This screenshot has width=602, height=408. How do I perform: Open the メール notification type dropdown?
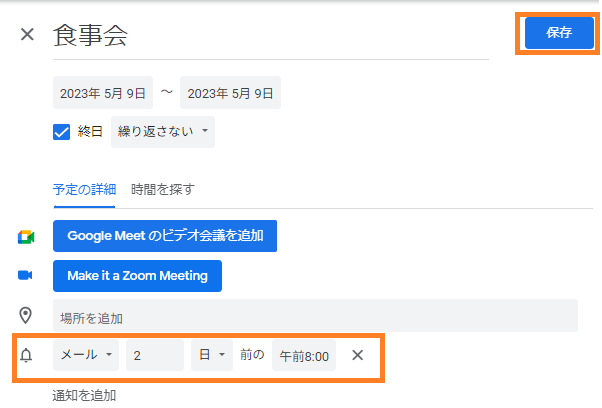coord(86,355)
